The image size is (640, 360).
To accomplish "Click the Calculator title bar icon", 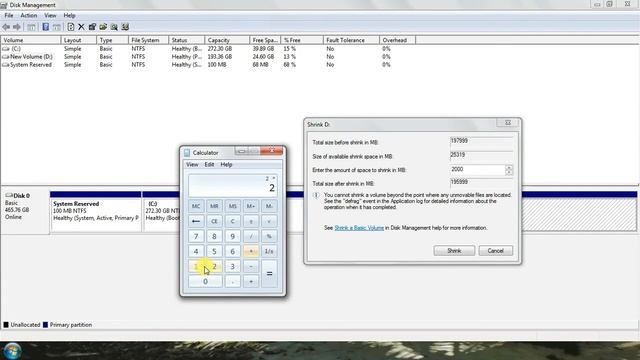I will 187,153.
